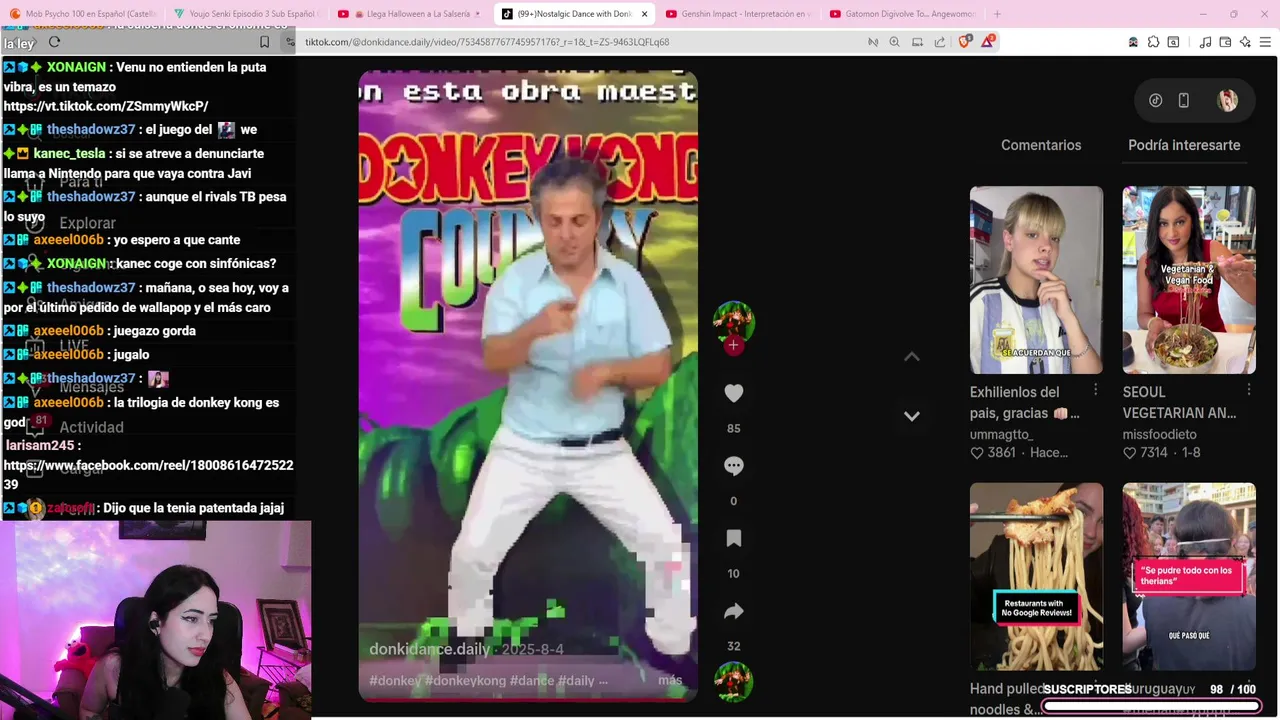Screen dimensions: 1280x720
Task: Switch to Youjo Senki Episodio 3 tab
Action: (246, 14)
